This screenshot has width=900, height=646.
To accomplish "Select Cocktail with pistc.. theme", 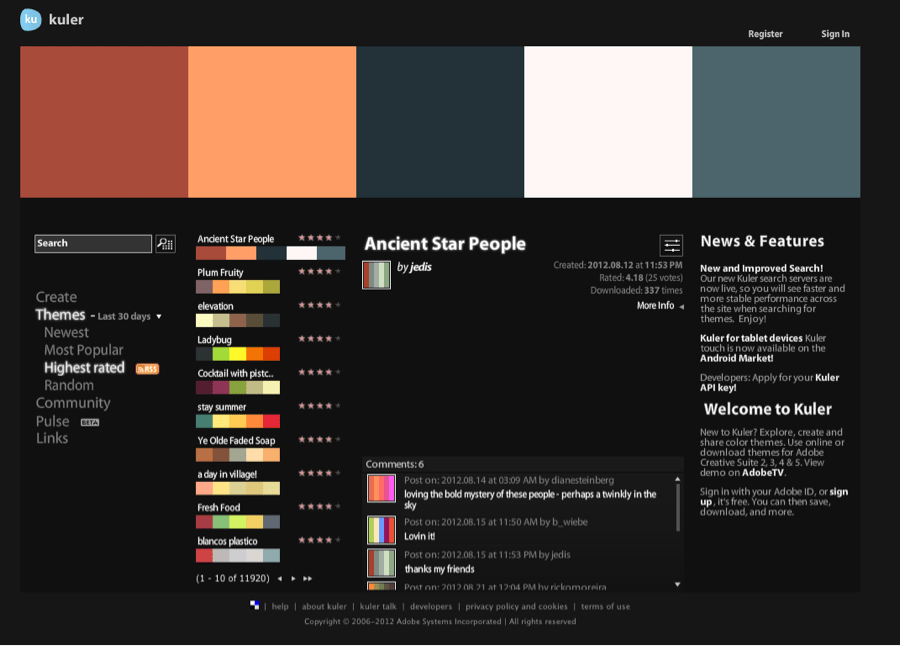I will pos(238,388).
